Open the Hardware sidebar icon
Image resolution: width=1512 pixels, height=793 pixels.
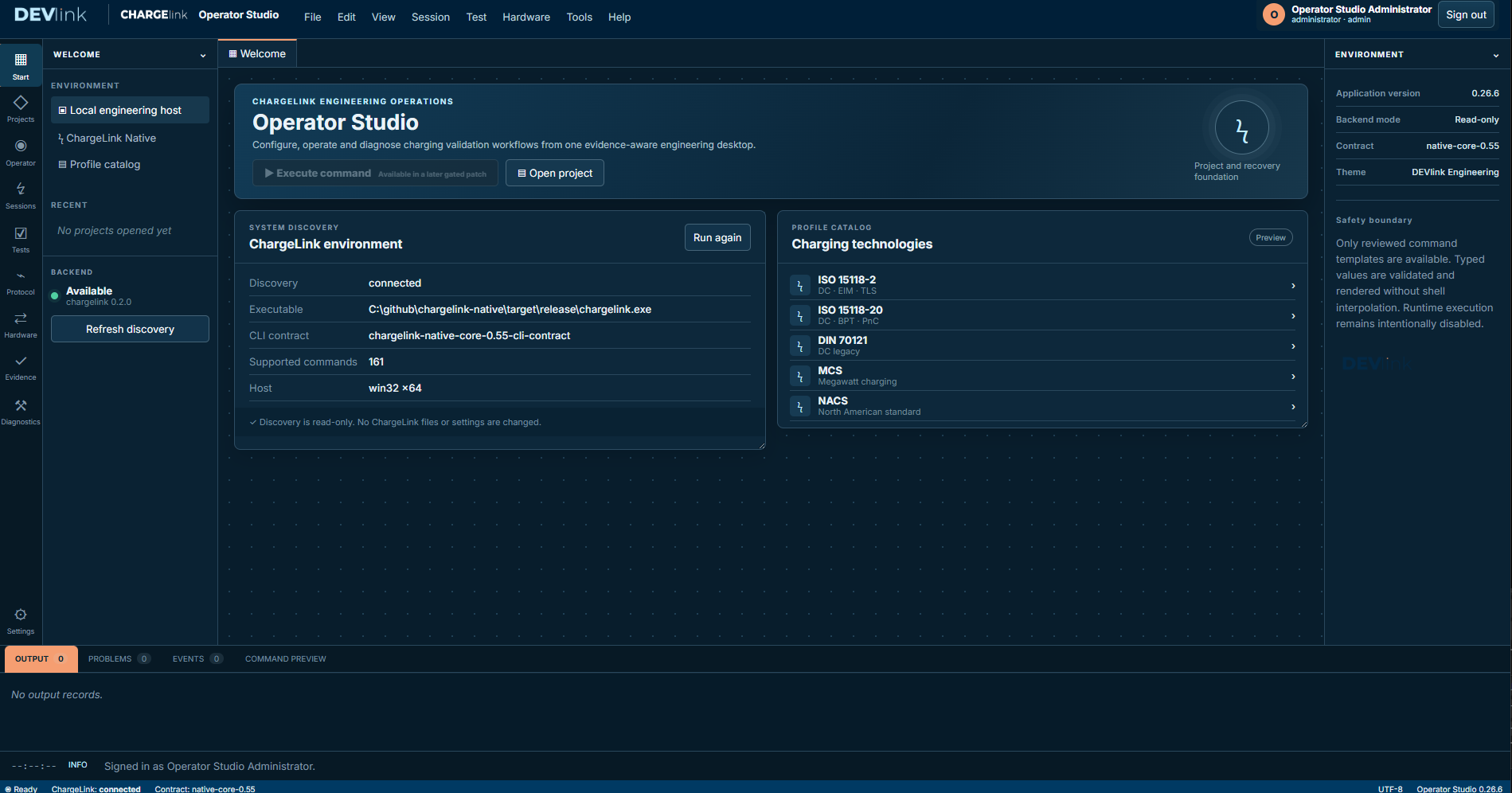tap(21, 324)
